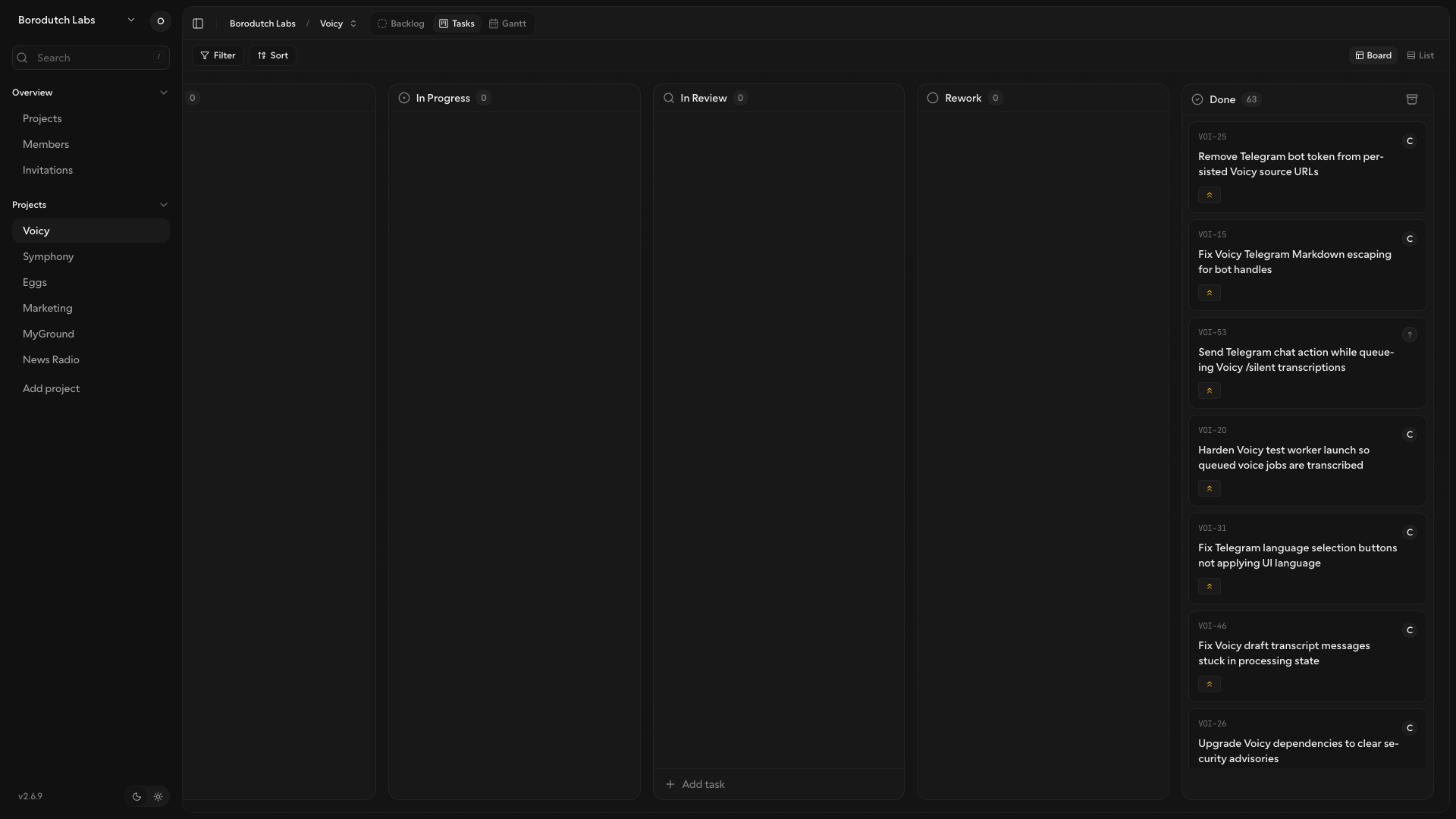Select the Symphony project
Image resolution: width=1456 pixels, height=819 pixels.
coord(91,256)
